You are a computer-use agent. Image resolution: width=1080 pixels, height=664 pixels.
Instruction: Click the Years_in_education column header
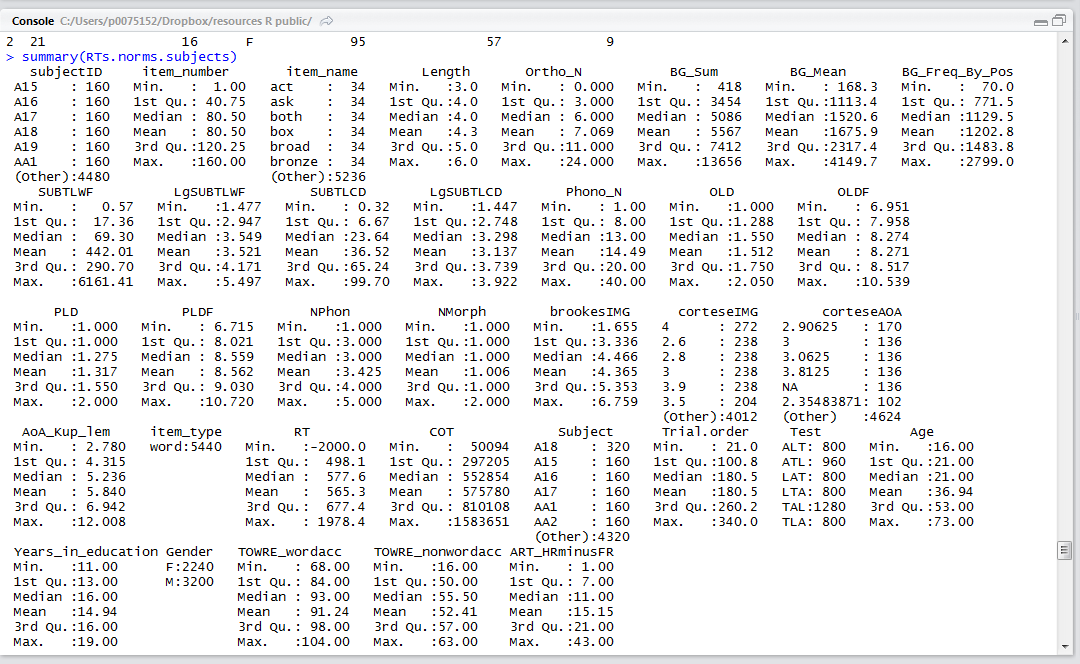[x=86, y=552]
